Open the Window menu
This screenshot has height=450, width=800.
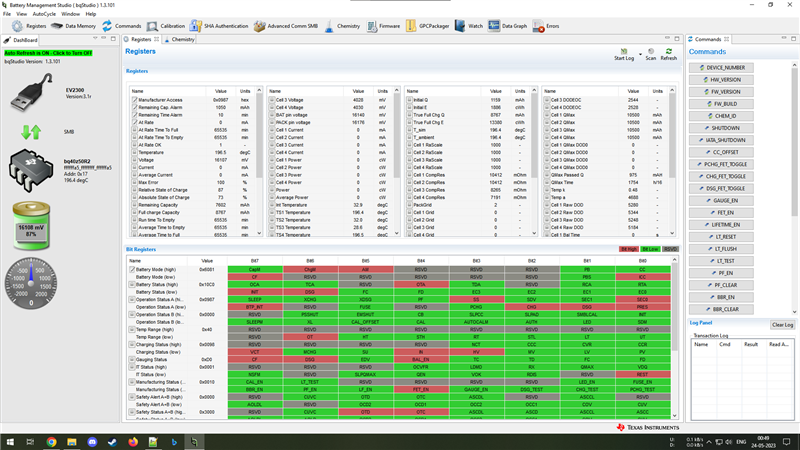tap(70, 14)
